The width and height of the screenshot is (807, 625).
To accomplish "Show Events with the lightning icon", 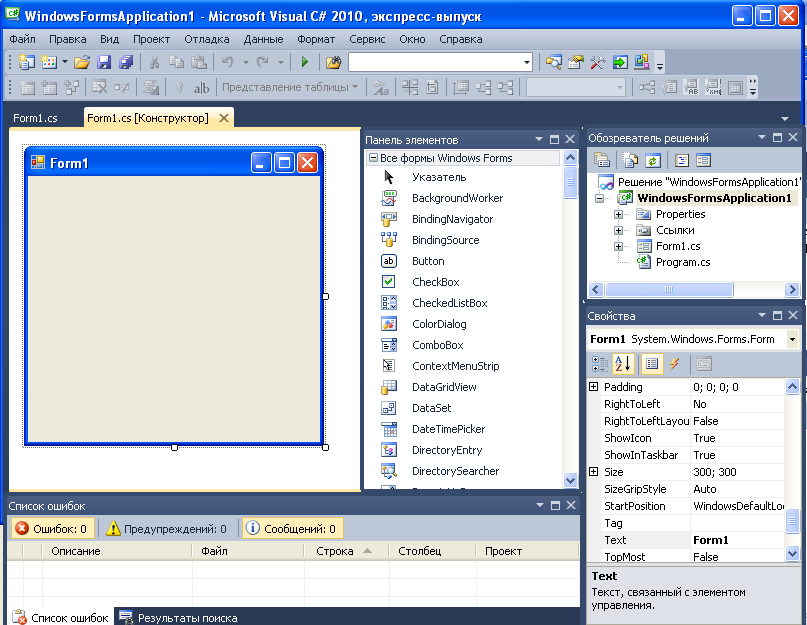I will coord(674,364).
